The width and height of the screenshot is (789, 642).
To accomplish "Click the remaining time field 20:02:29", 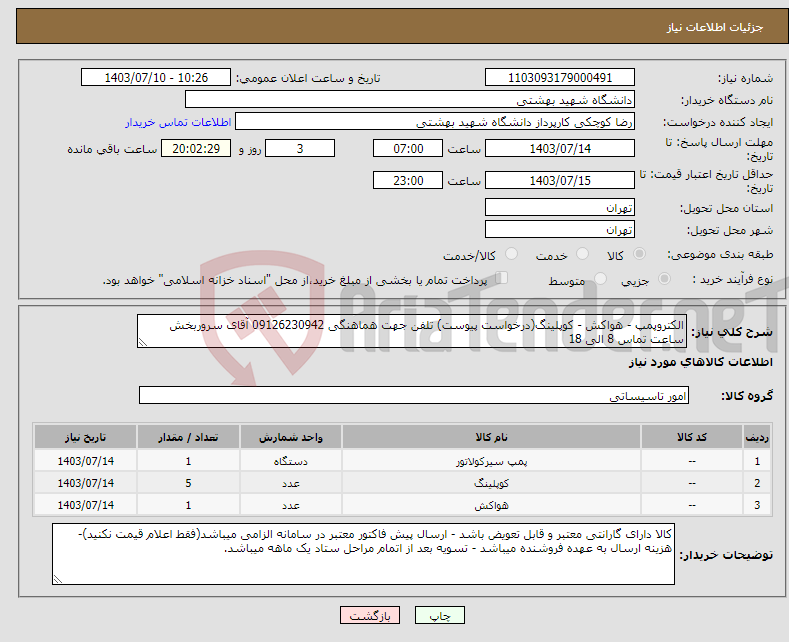I will click(x=196, y=148).
